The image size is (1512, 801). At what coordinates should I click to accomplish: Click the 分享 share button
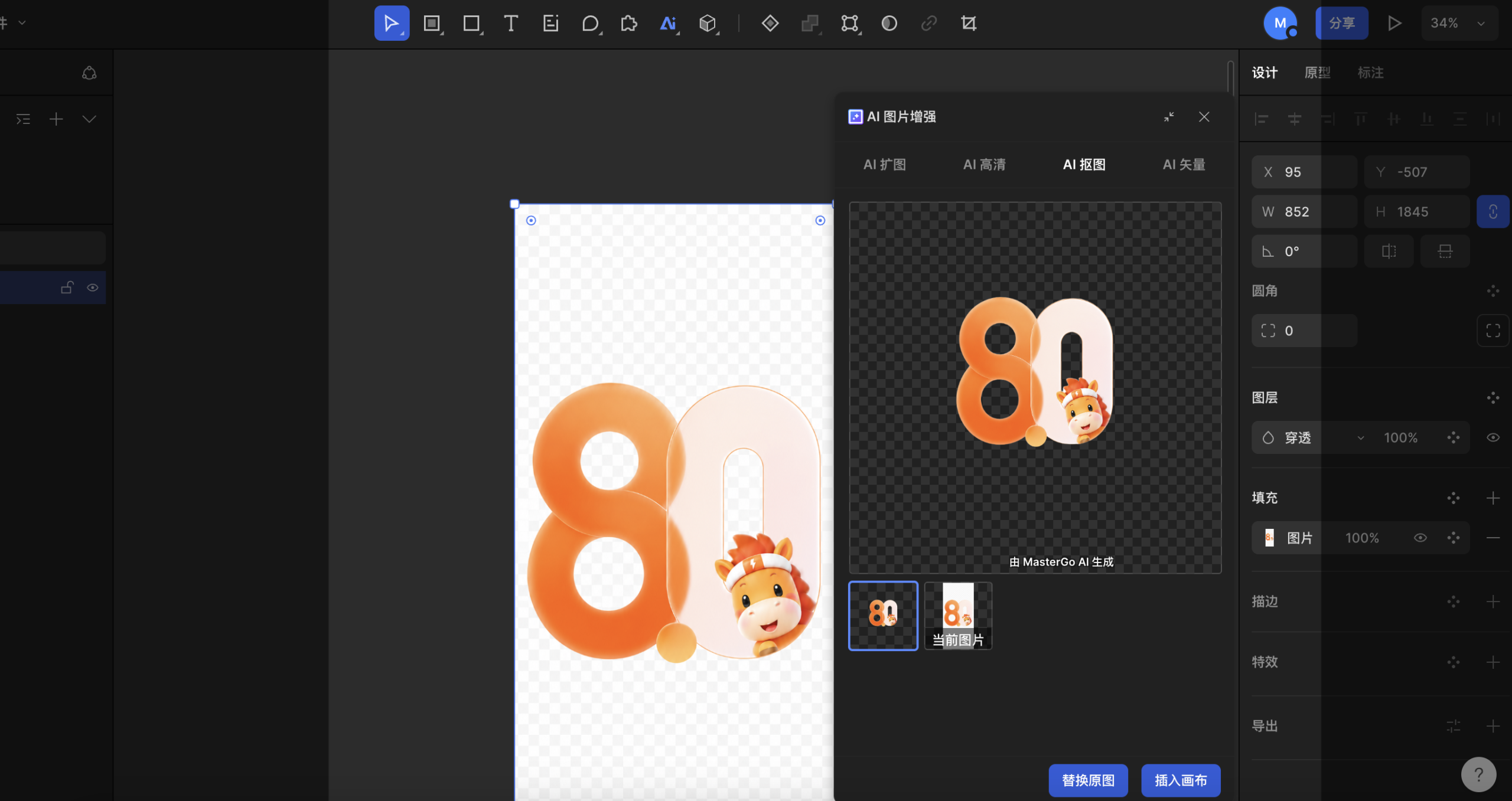[1341, 23]
